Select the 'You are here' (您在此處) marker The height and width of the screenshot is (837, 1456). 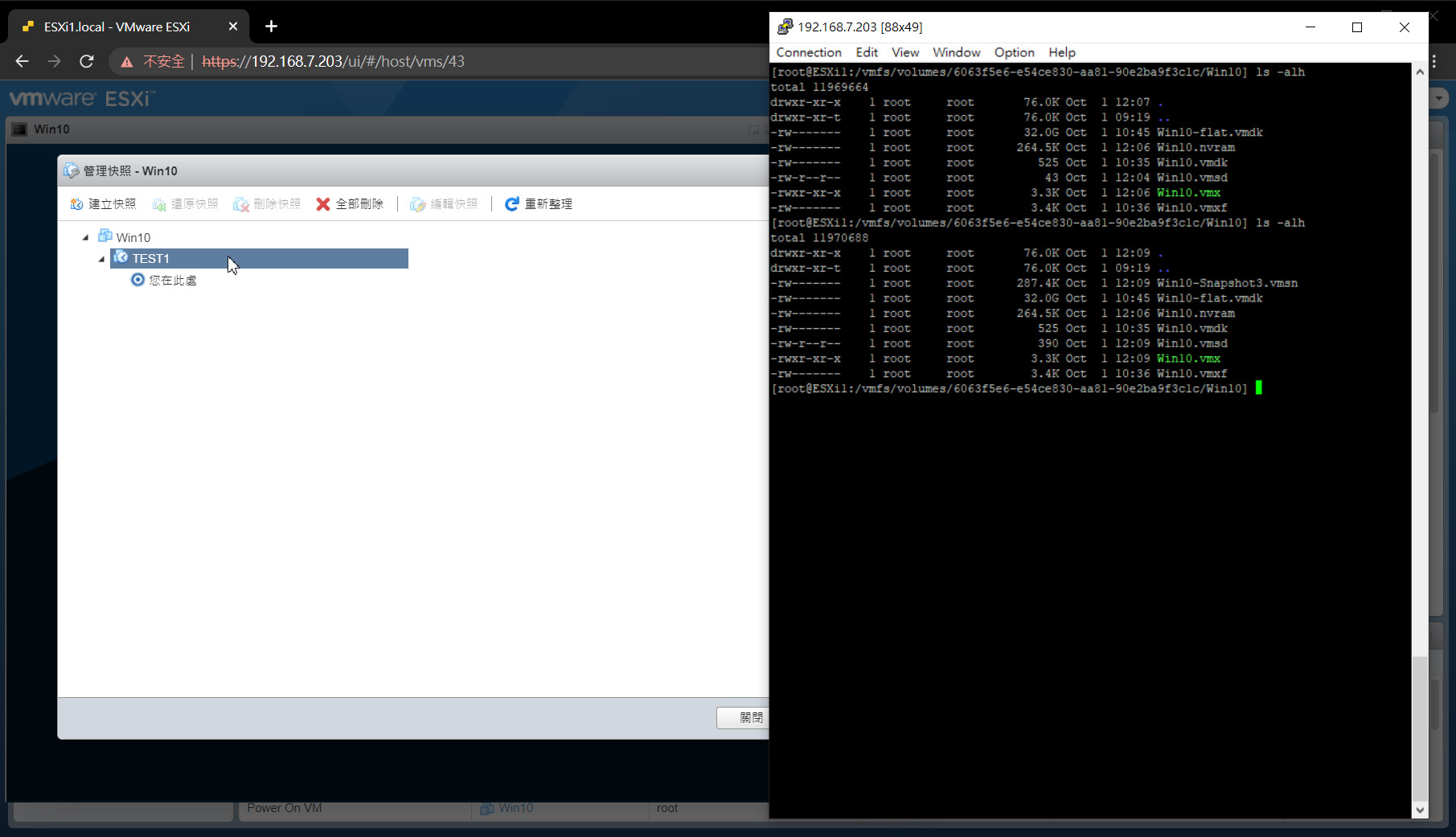(x=164, y=280)
